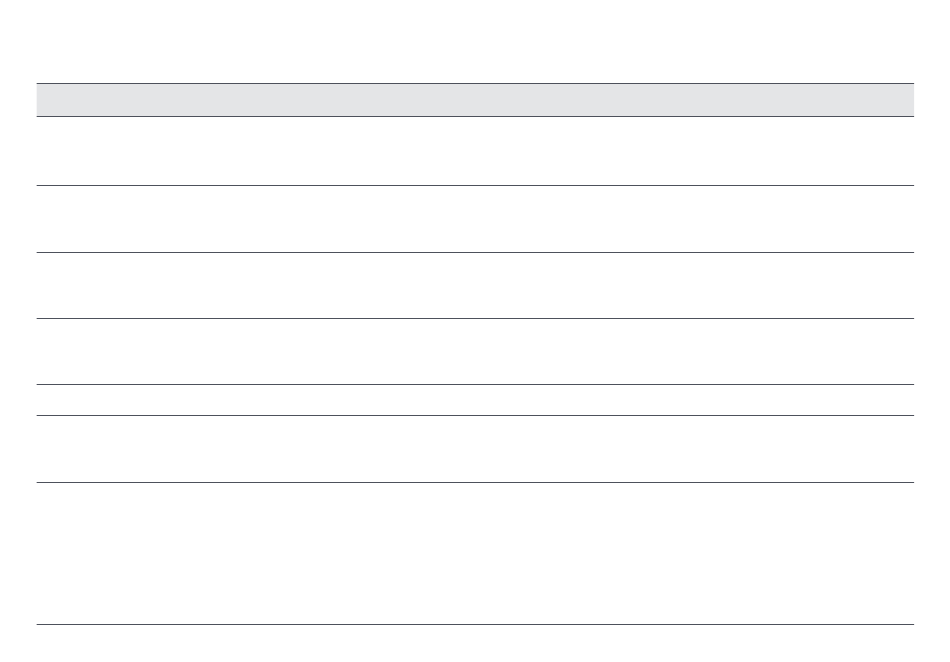Click the narrow fifth table row

[475, 400]
